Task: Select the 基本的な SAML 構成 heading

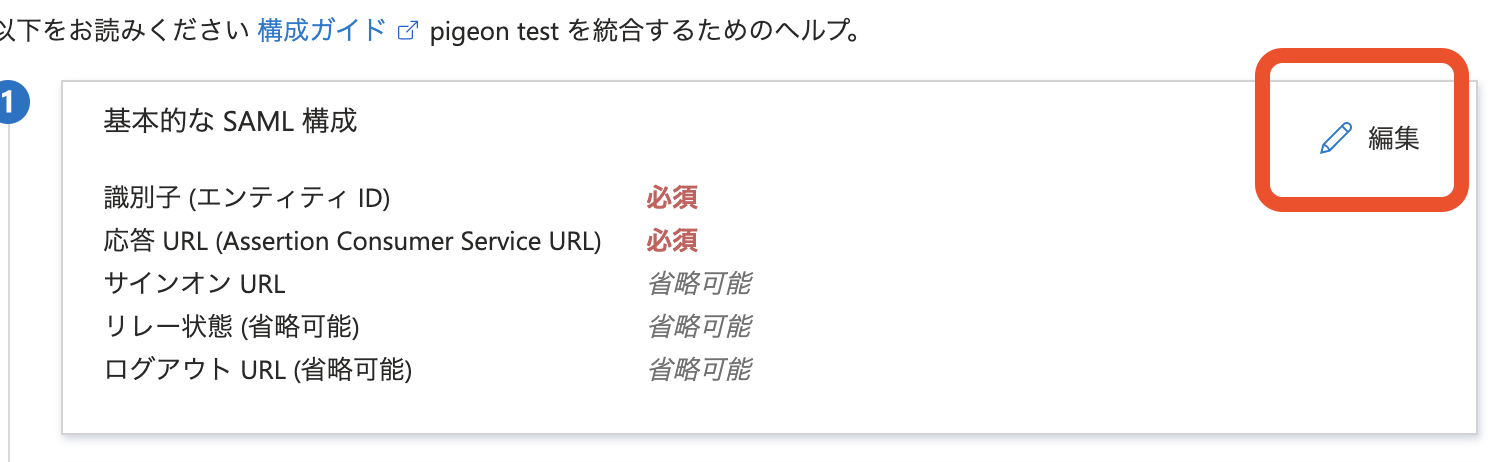Action: (x=230, y=121)
